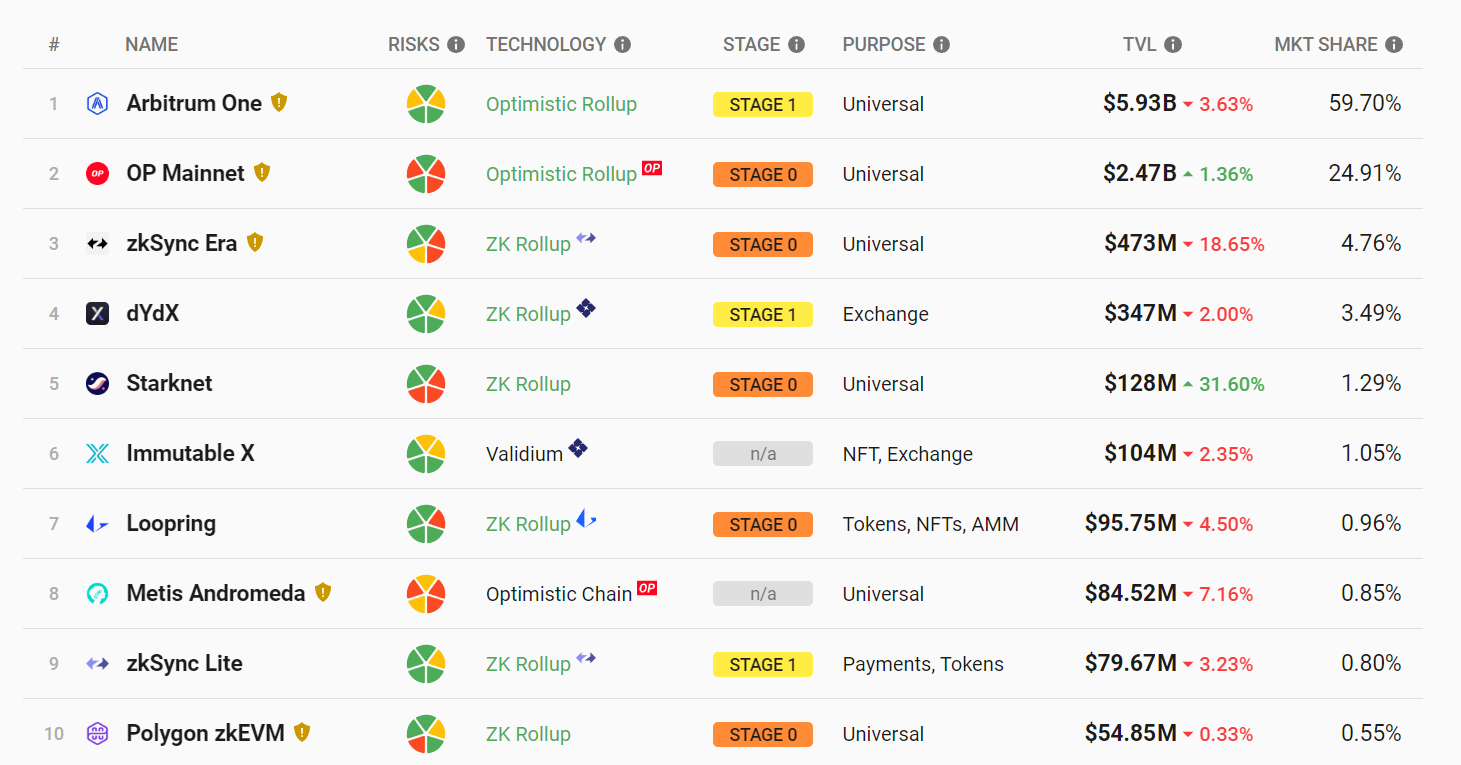Click the STAGE 0 badge for Starknet

click(x=762, y=384)
